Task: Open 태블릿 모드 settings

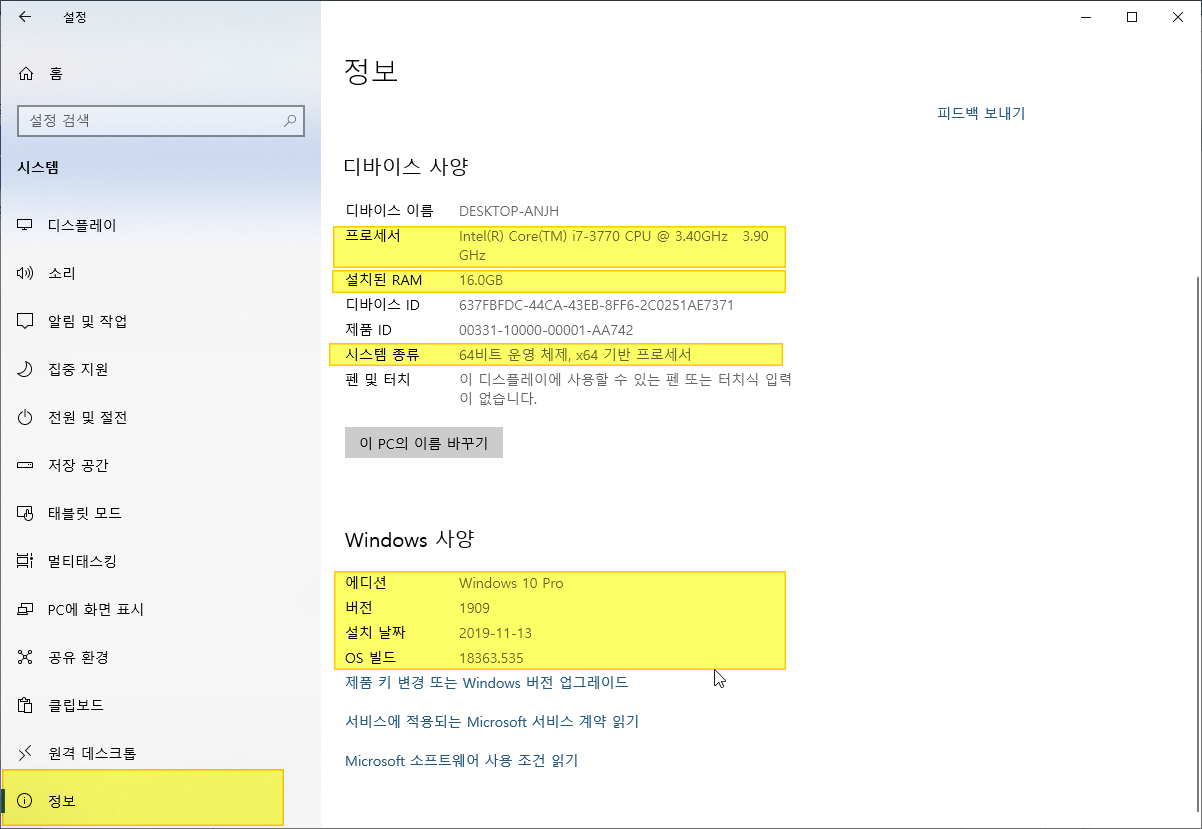Action: [x=160, y=513]
